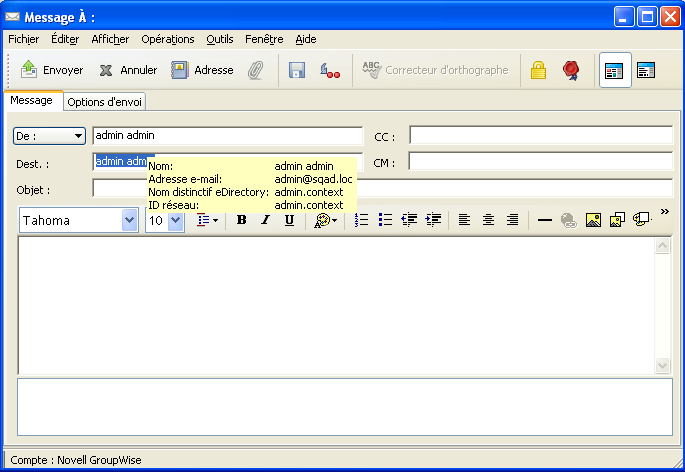
Task: Insert an image into the message
Action: 593,220
